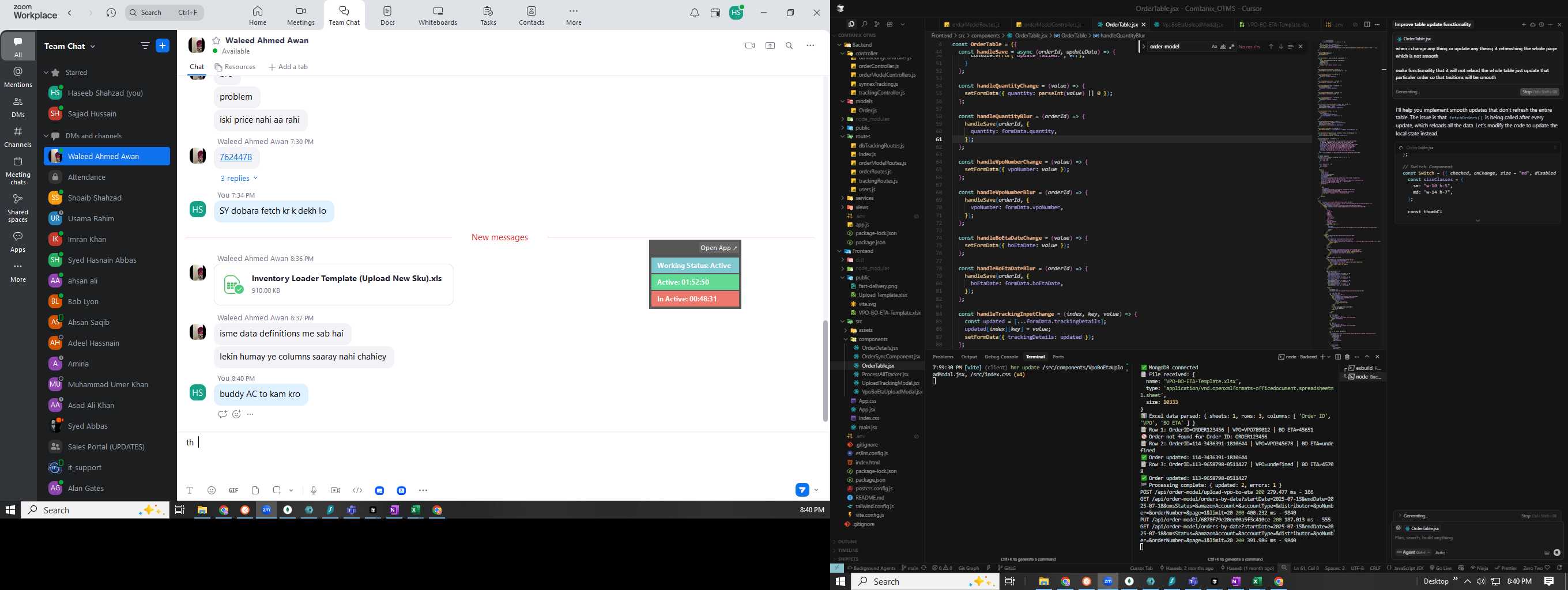Image resolution: width=1568 pixels, height=590 pixels.
Task: Star the Waleed Ahmed Awan conversation
Action: [216, 41]
